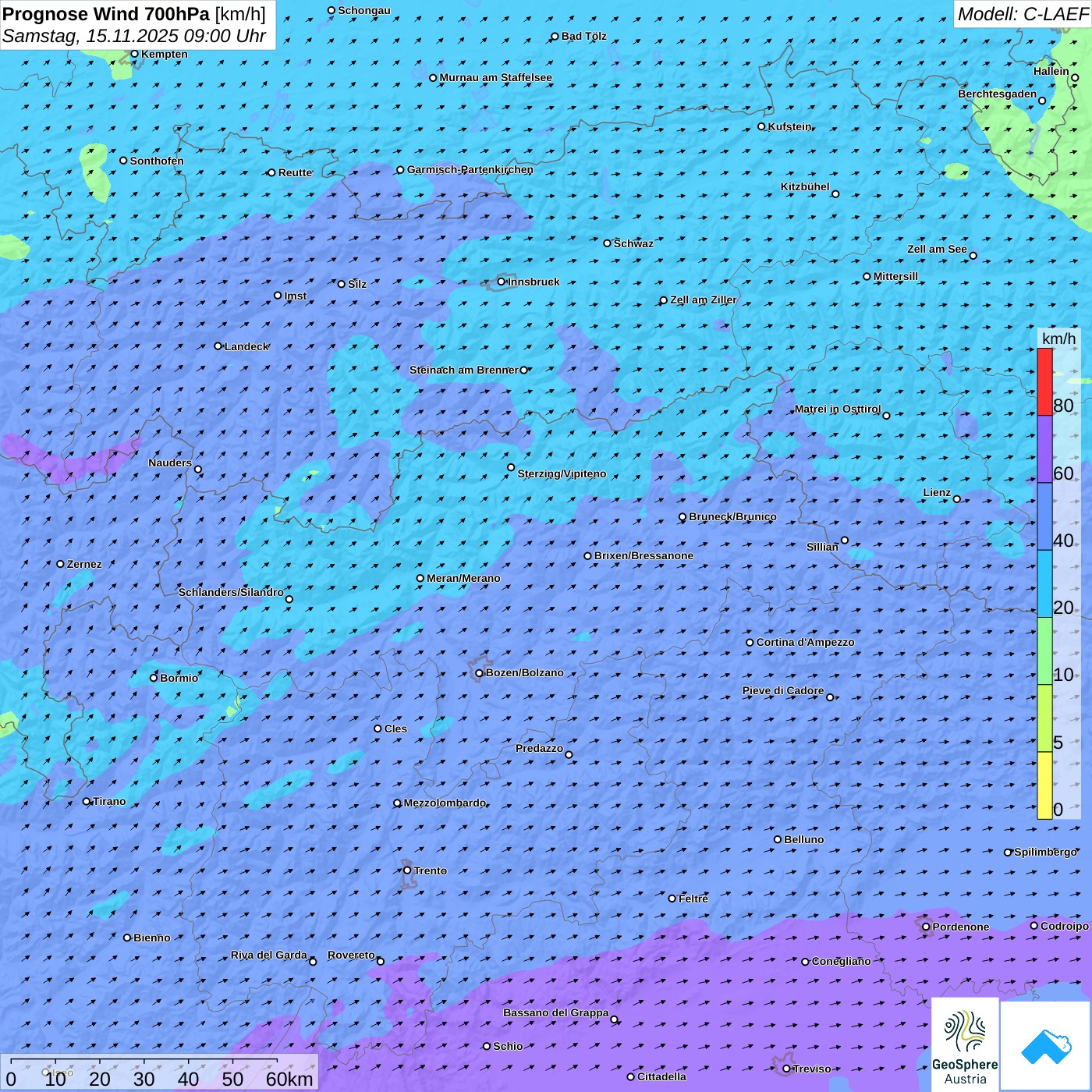
Task: Click the title 'Prognose Wind 700hPa'
Action: click(x=106, y=14)
